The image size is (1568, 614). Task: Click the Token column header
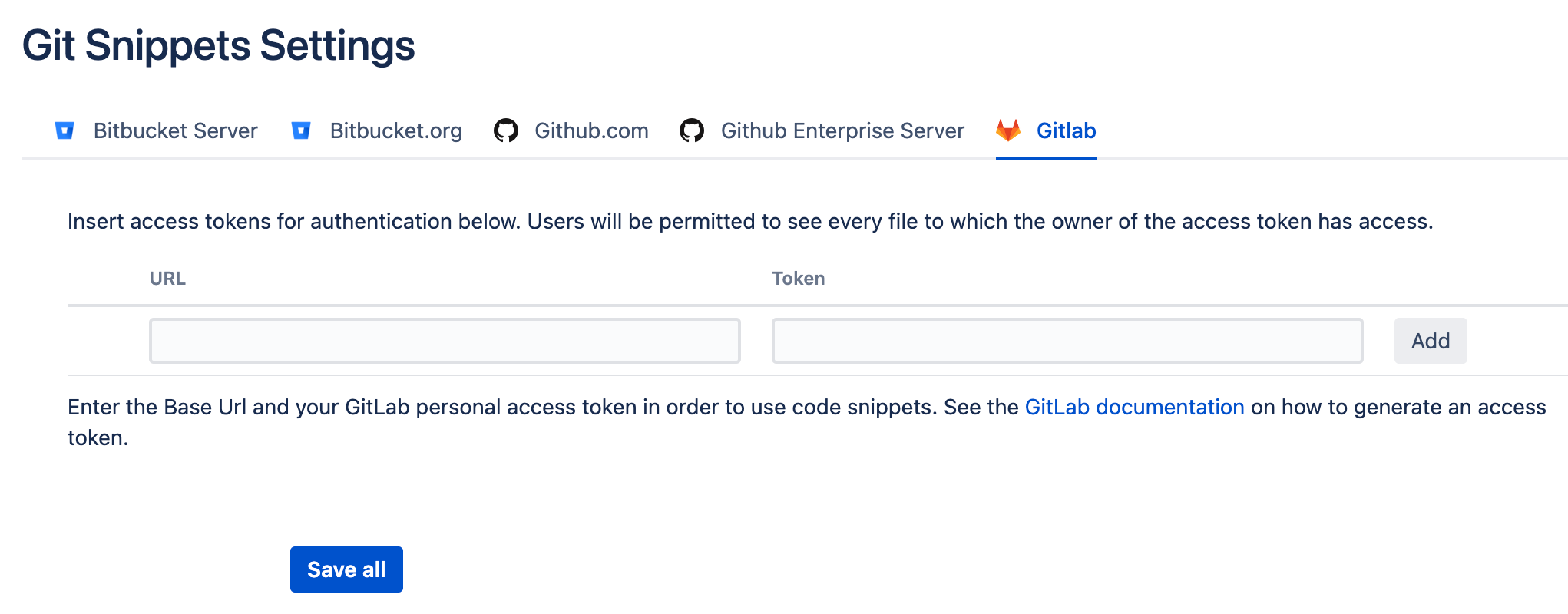pyautogui.click(x=799, y=278)
